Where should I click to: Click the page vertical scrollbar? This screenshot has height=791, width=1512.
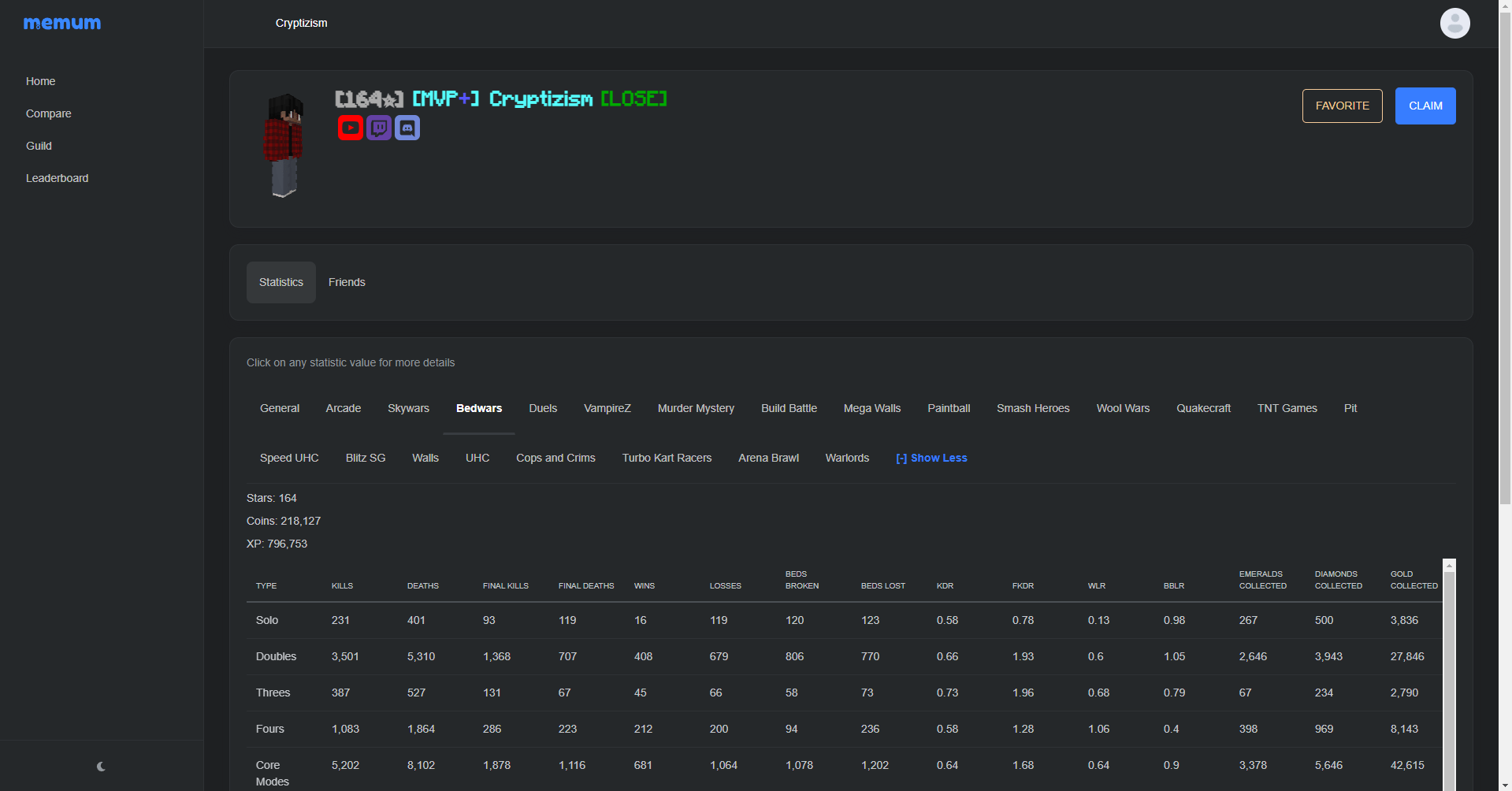[x=1505, y=260]
